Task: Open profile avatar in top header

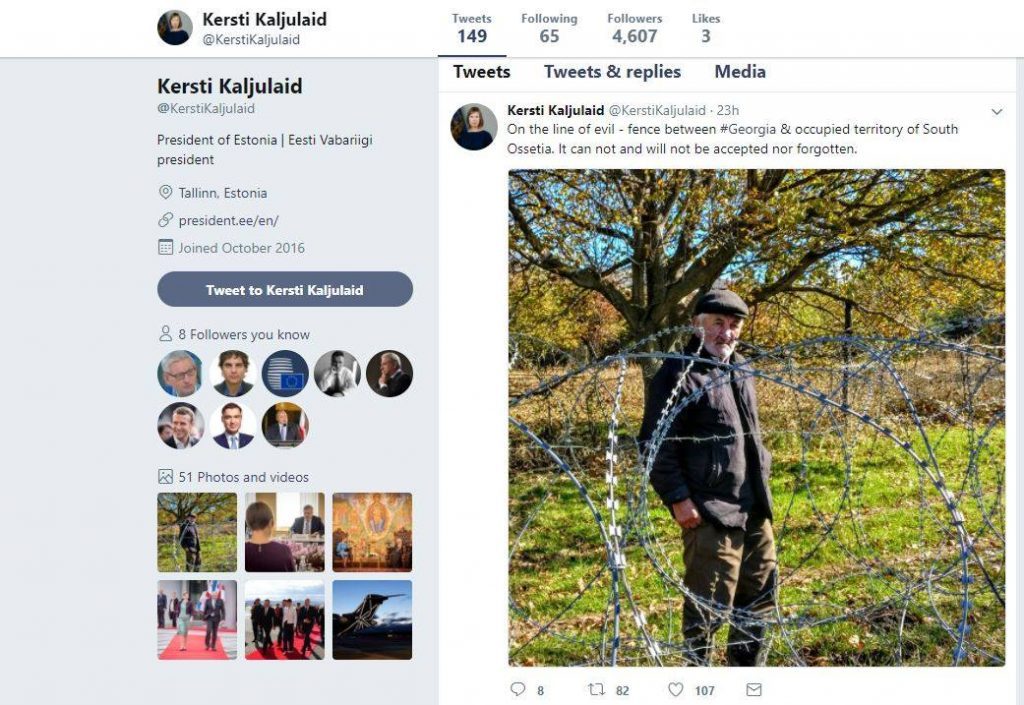Action: pos(174,27)
